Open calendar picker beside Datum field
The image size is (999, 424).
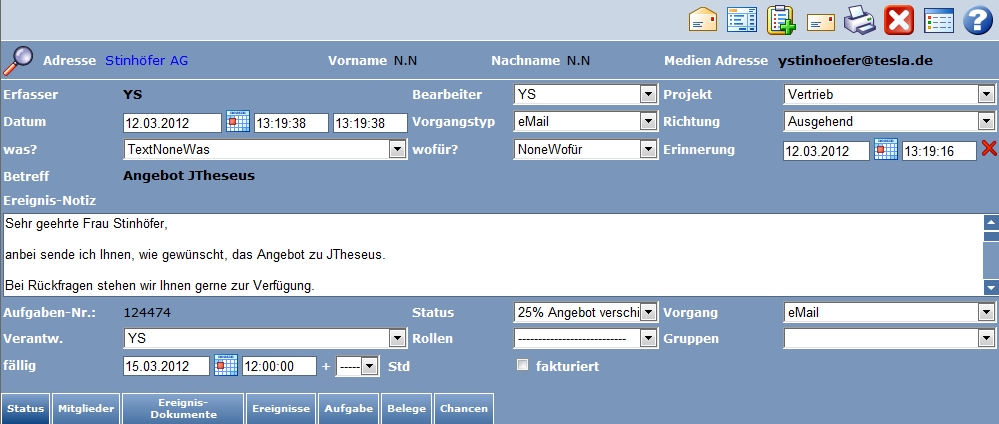pyautogui.click(x=238, y=122)
